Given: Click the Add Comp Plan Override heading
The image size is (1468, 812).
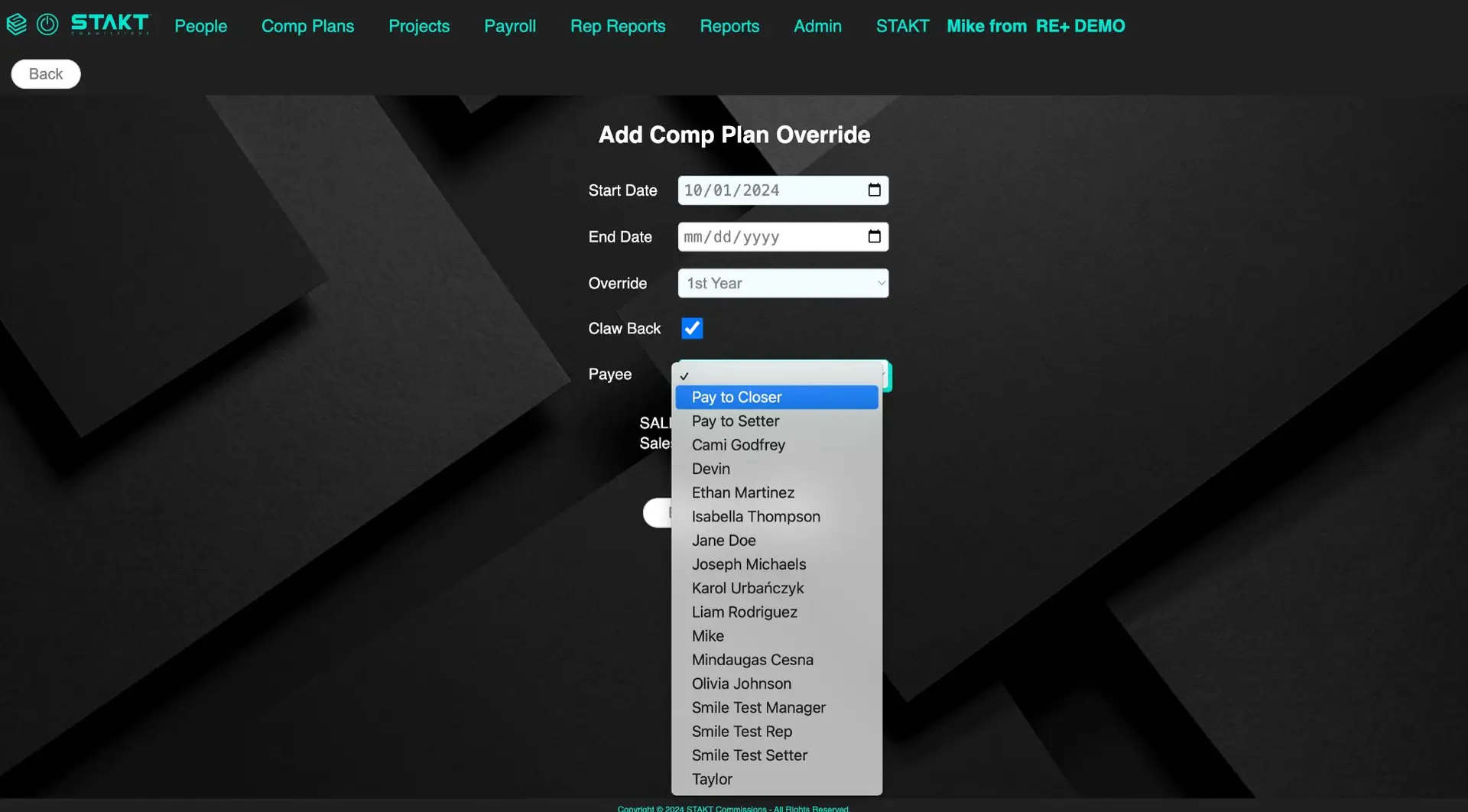Looking at the screenshot, I should pos(734,135).
